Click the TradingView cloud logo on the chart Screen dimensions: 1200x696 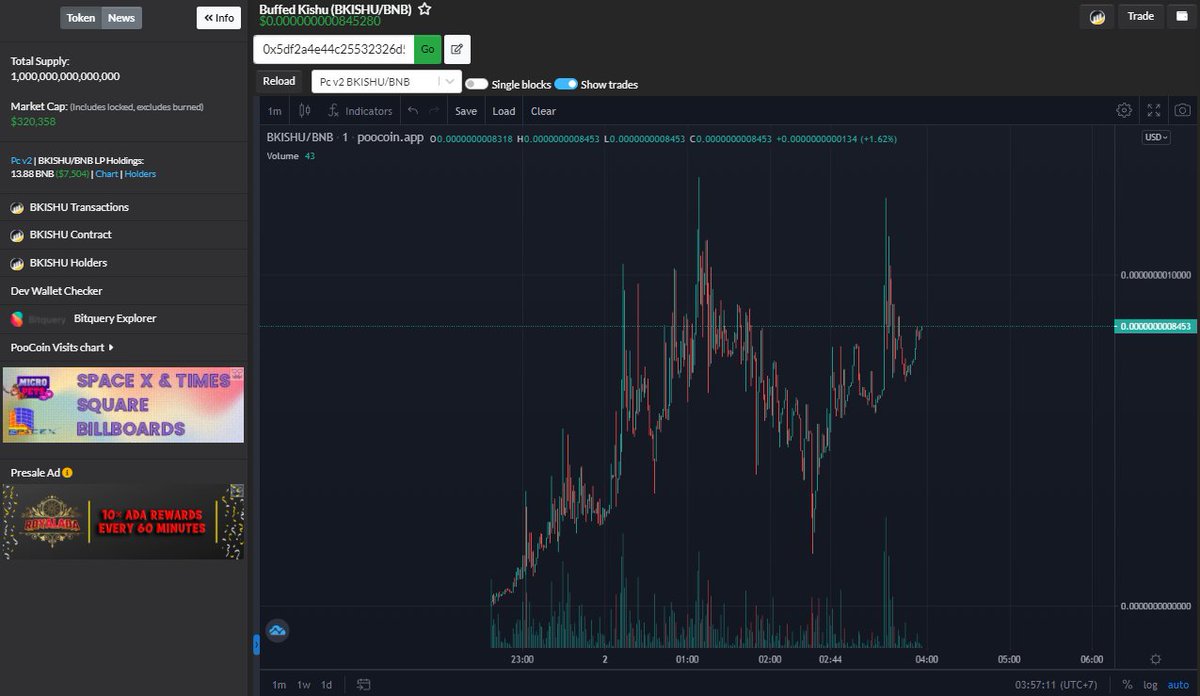pyautogui.click(x=277, y=630)
